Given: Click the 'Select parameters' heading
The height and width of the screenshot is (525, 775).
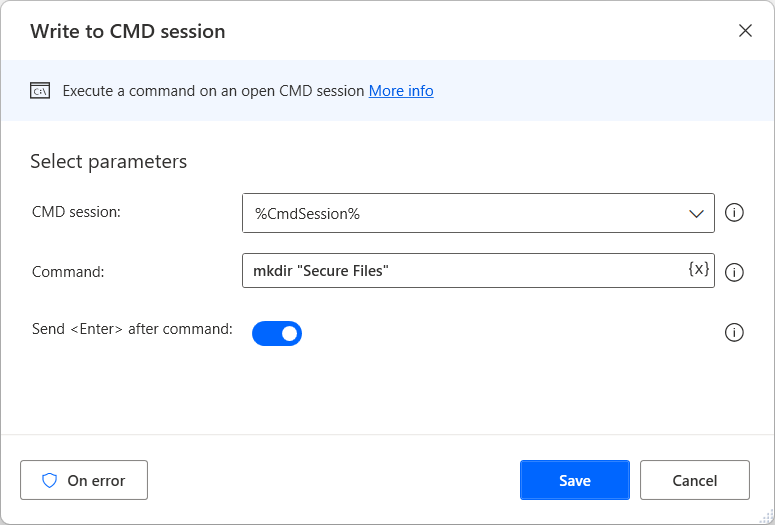Looking at the screenshot, I should (109, 162).
